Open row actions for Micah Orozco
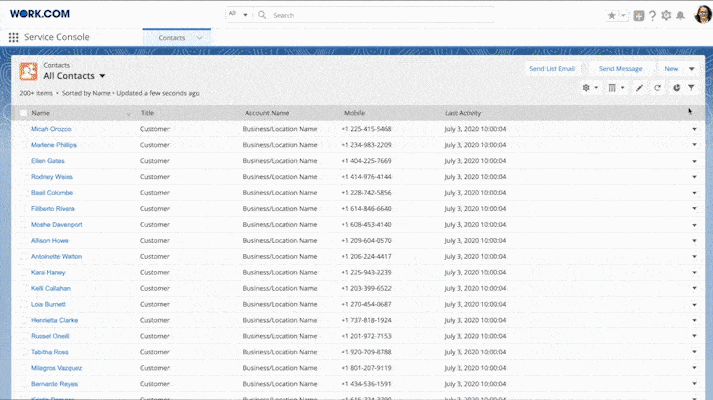 pyautogui.click(x=694, y=129)
